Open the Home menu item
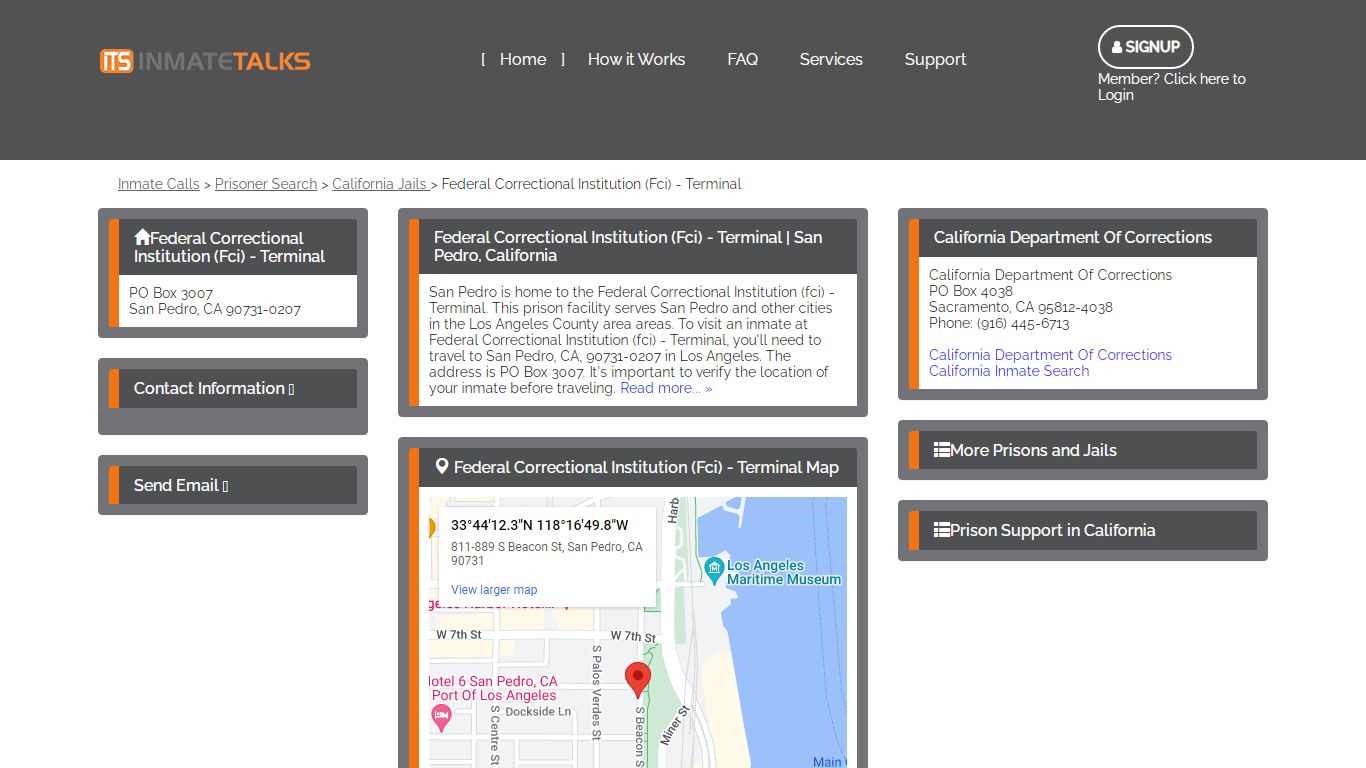Viewport: 1366px width, 768px height. coord(523,60)
